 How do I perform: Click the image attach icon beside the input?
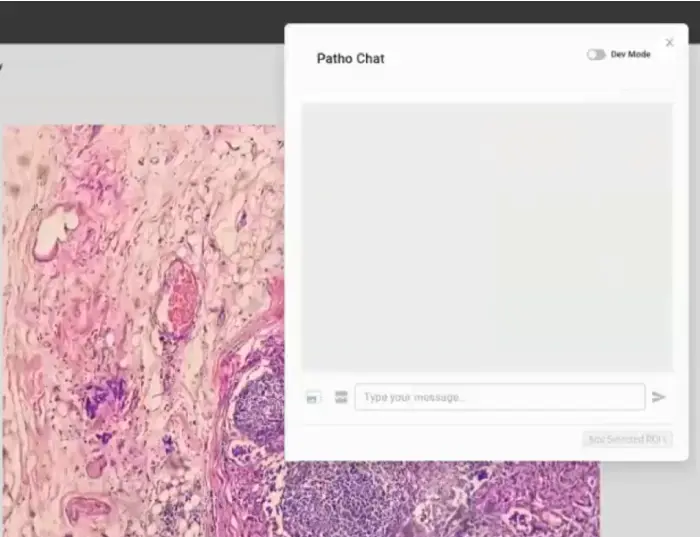tap(313, 398)
